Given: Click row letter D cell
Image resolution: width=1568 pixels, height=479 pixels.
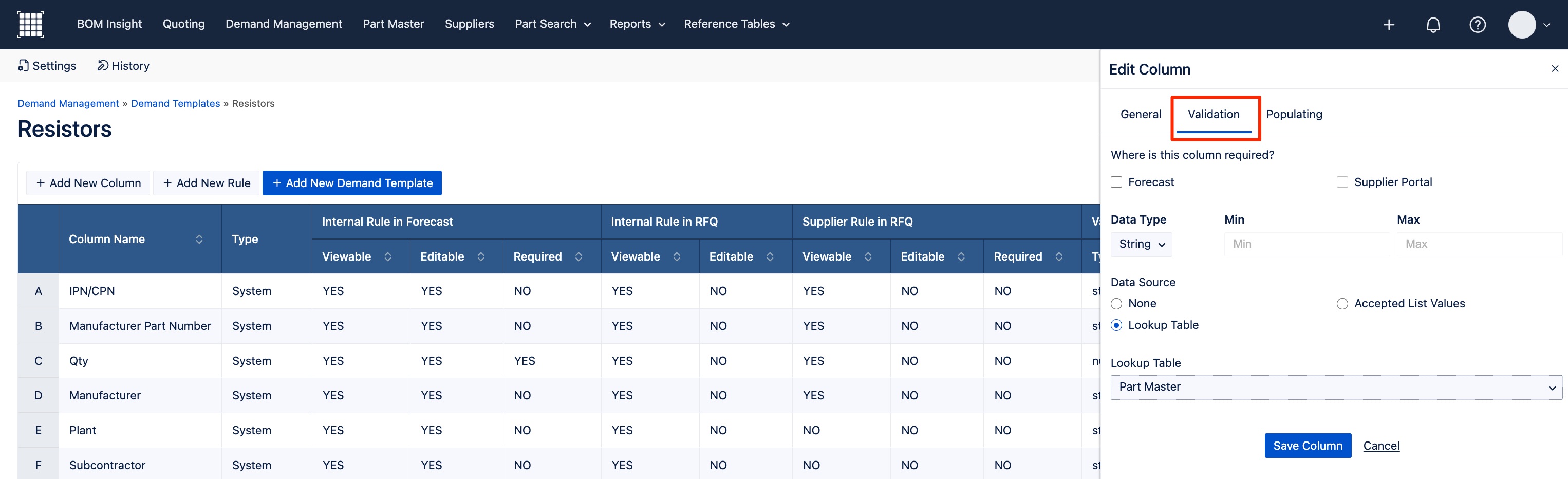Looking at the screenshot, I should (x=39, y=396).
